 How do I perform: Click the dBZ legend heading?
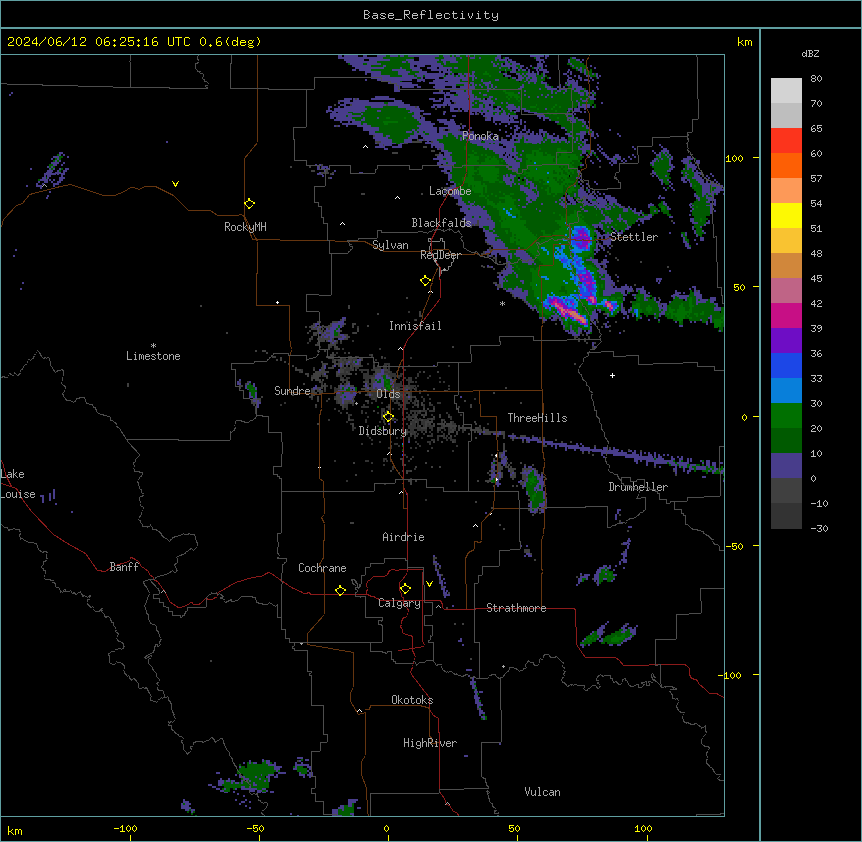click(810, 54)
